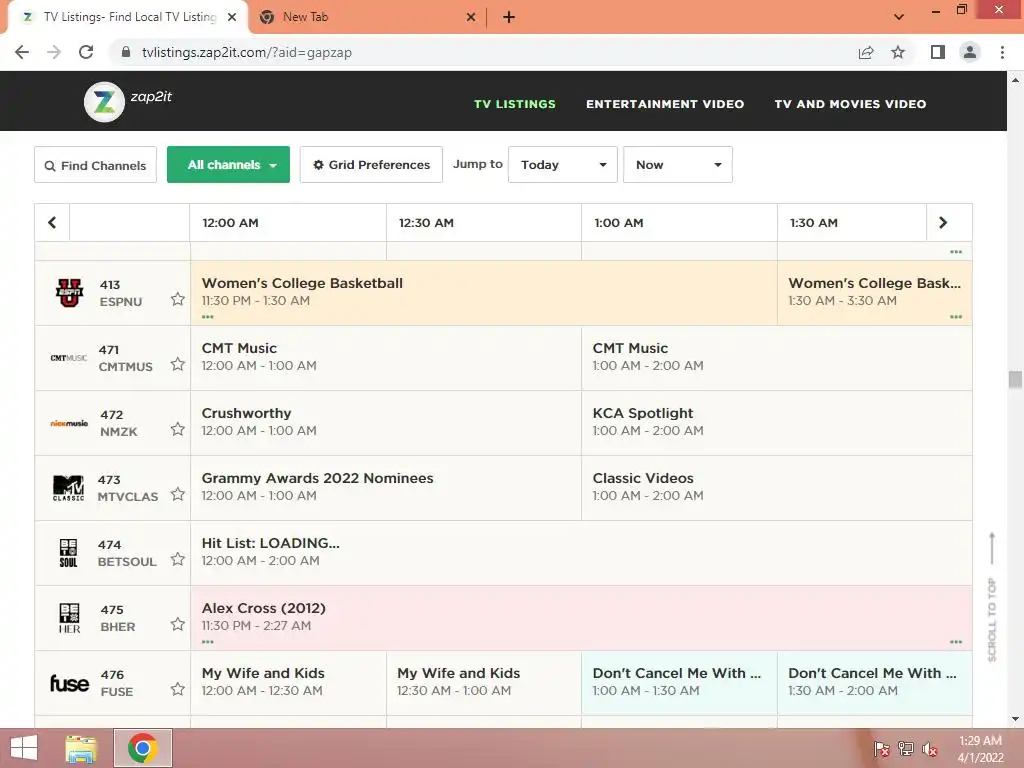This screenshot has height=768, width=1024.
Task: Go back with browser back arrow
Action: (x=22, y=52)
